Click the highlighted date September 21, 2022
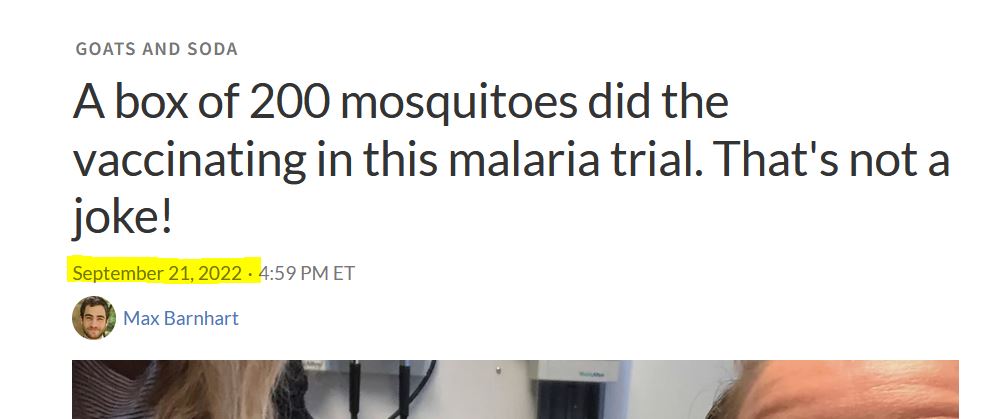This screenshot has height=419, width=993. click(157, 273)
